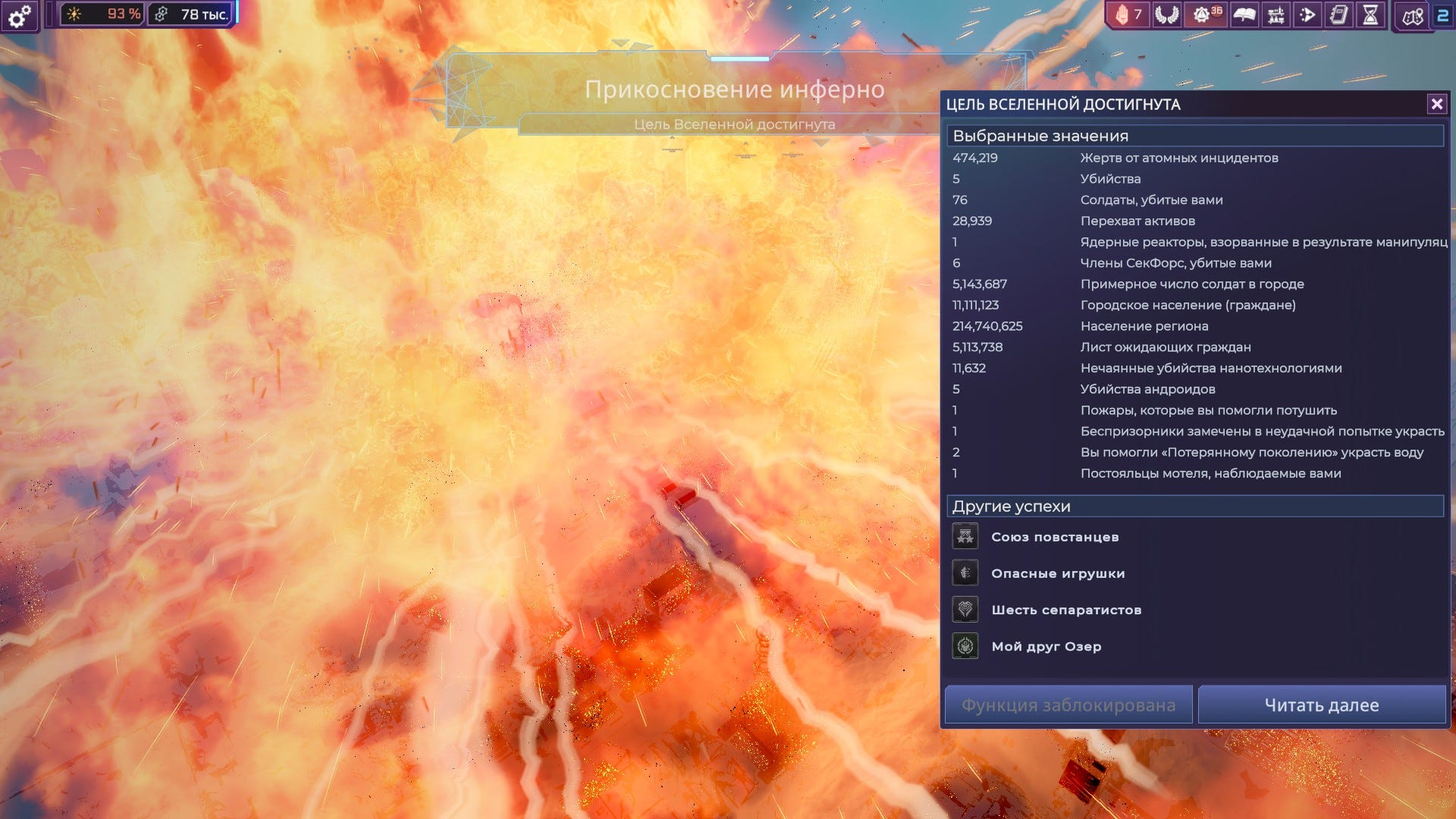This screenshot has width=1456, height=819.
Task: Select the Мой друг Озер achievement
Action: click(x=1046, y=646)
